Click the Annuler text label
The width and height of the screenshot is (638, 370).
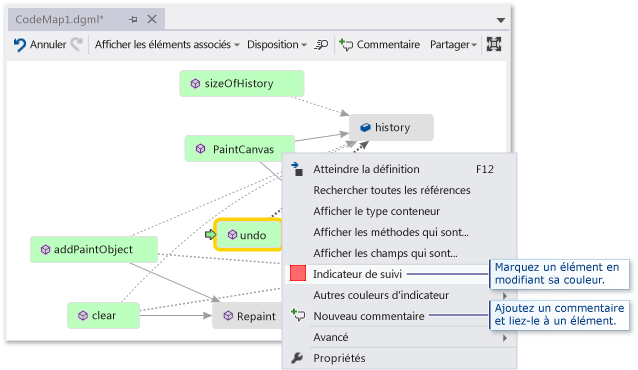(x=48, y=44)
